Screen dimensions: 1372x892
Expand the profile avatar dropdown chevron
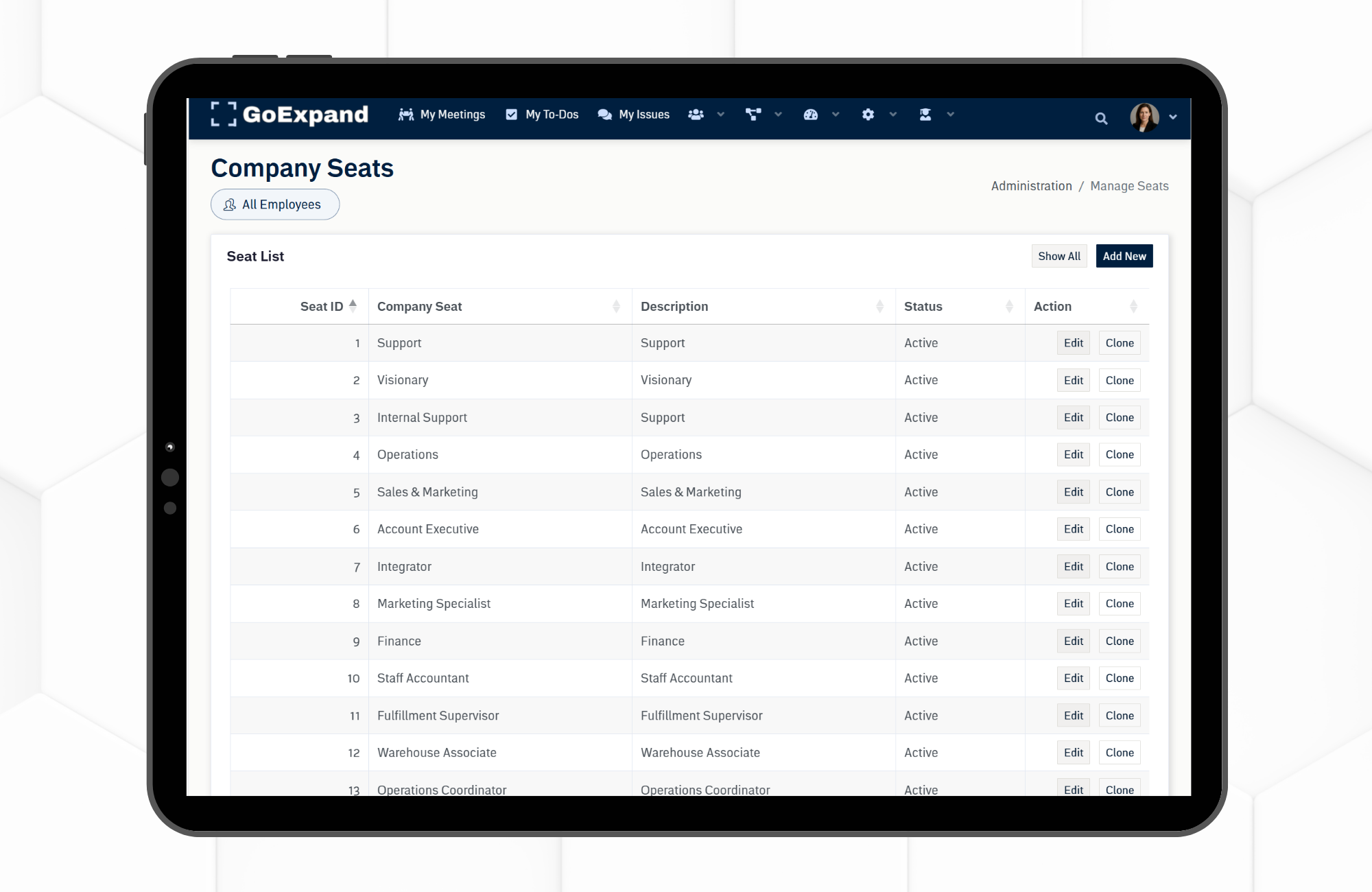click(1173, 117)
